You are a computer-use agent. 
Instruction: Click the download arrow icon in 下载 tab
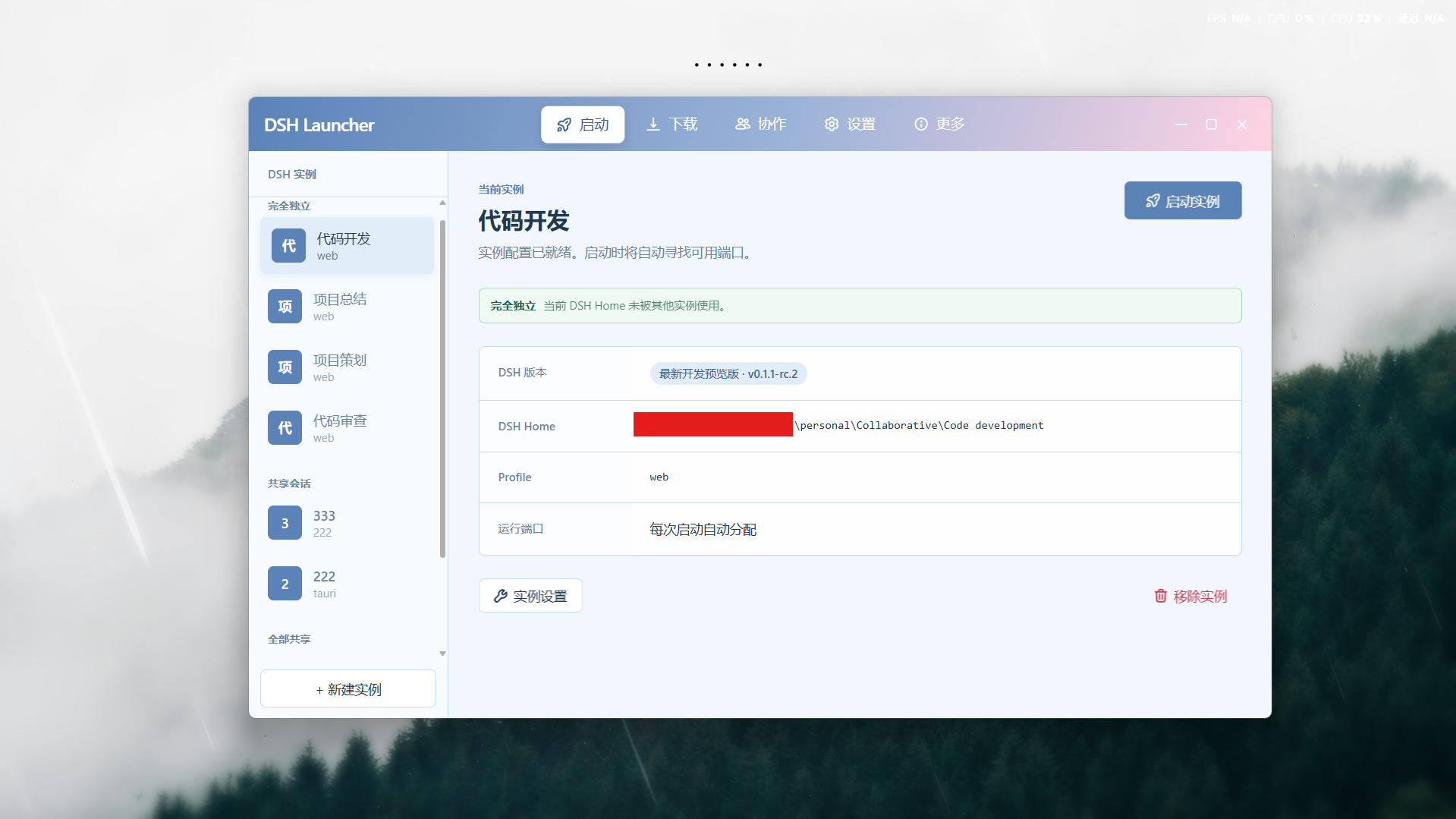click(x=653, y=124)
